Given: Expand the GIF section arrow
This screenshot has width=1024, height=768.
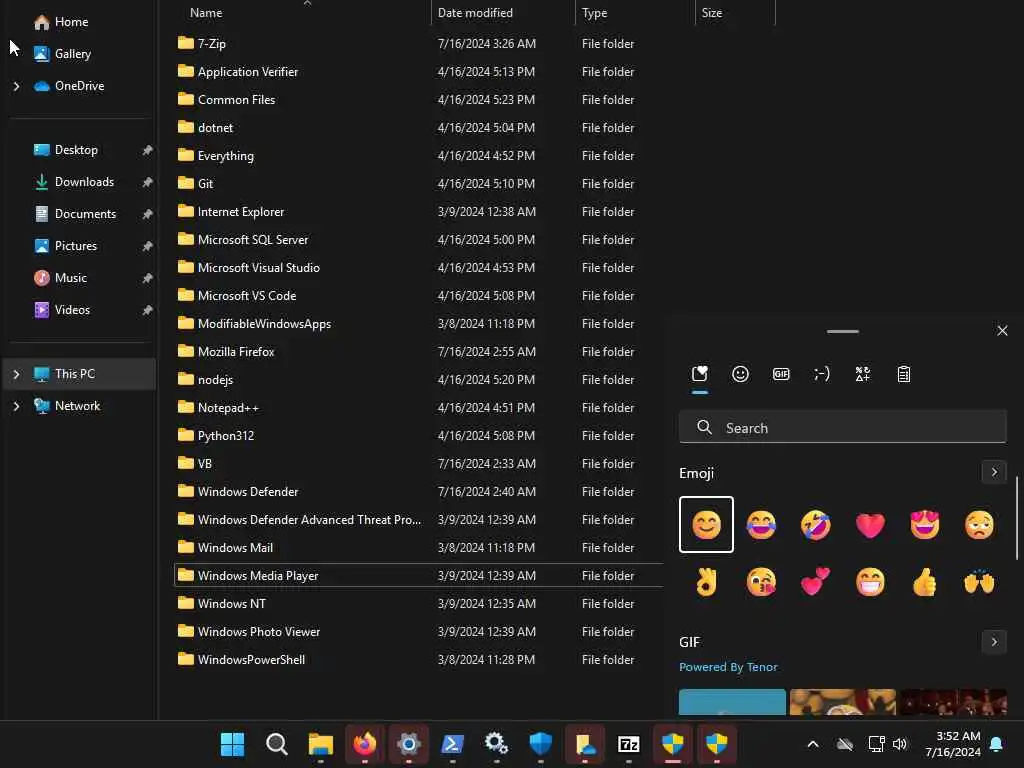Looking at the screenshot, I should pyautogui.click(x=994, y=642).
